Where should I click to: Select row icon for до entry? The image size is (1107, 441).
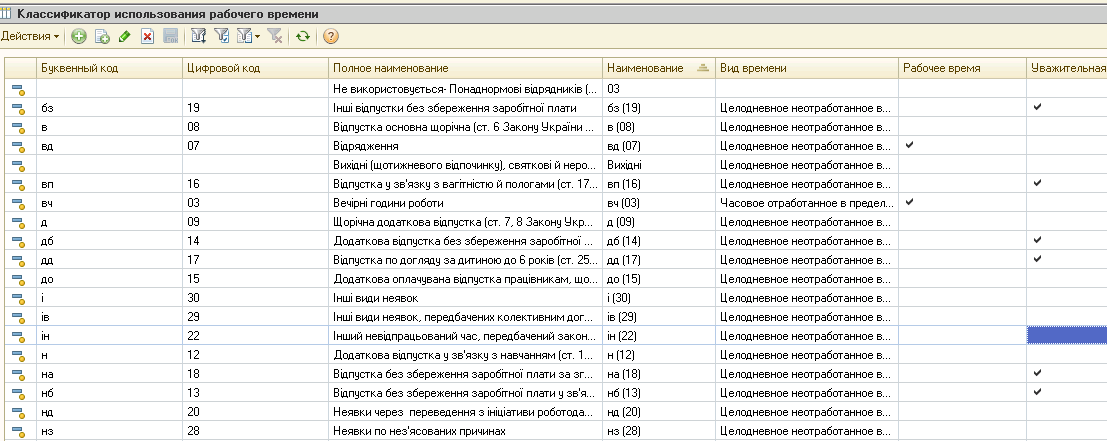pos(18,279)
